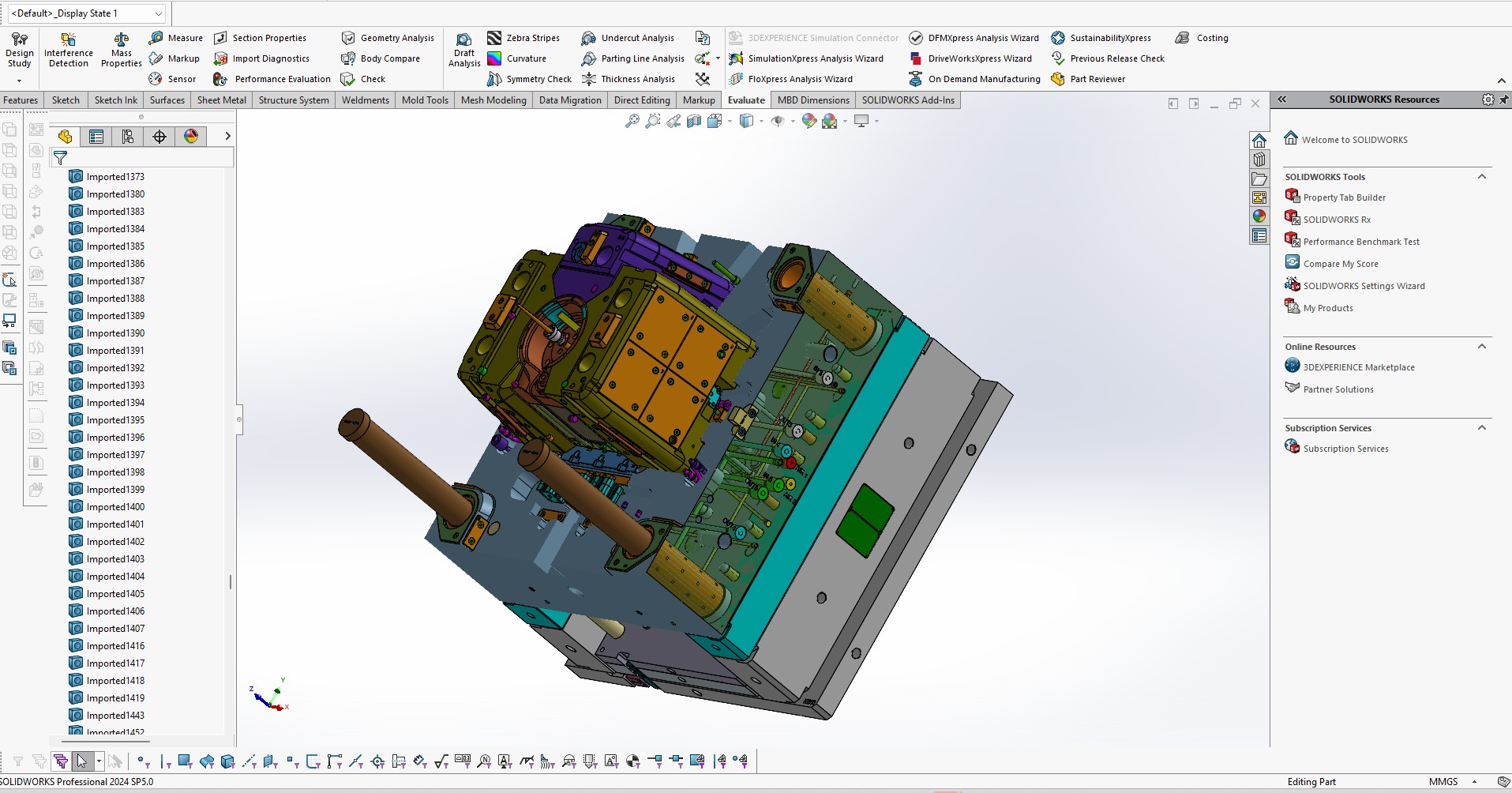Select Imported1390 in feature tree
Screen dimensions: 1512x793
(115, 333)
